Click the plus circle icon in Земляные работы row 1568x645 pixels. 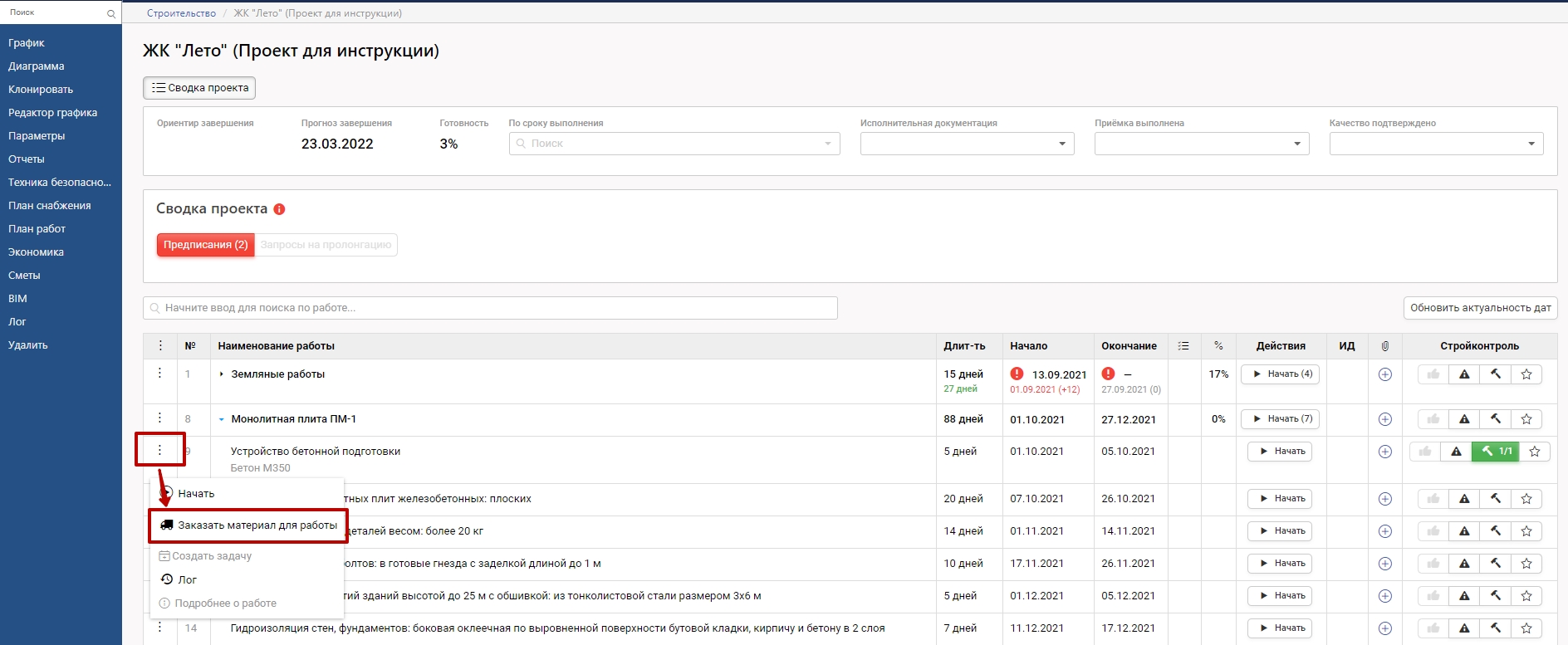1384,374
